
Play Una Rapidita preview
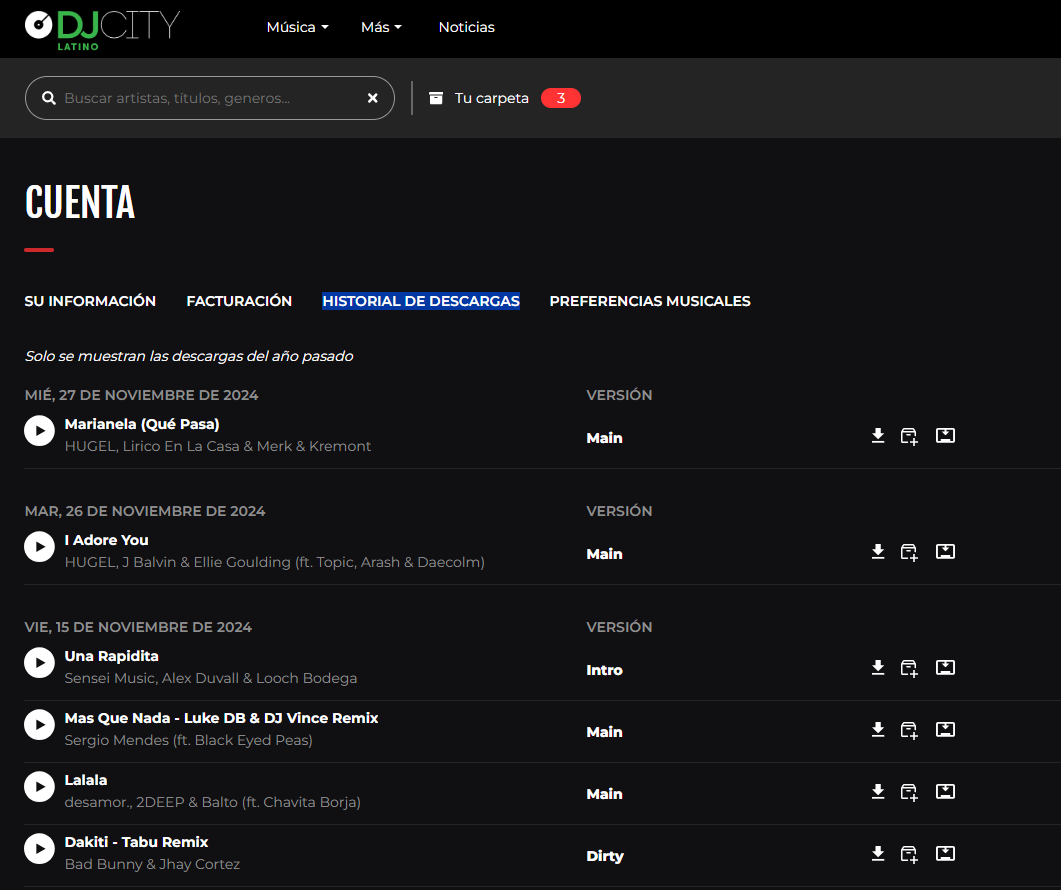click(39, 663)
